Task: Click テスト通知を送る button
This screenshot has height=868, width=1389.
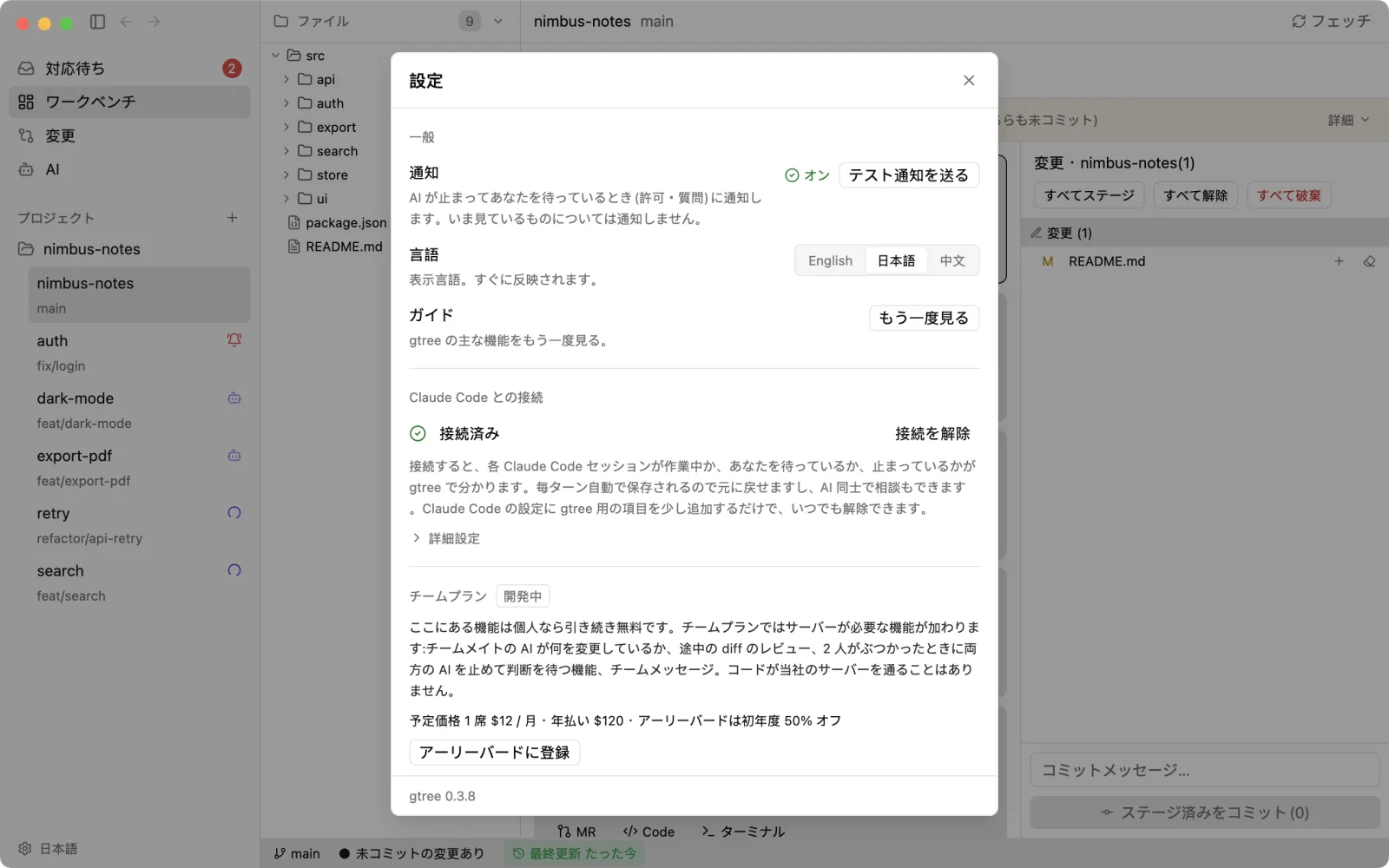Action: point(909,175)
